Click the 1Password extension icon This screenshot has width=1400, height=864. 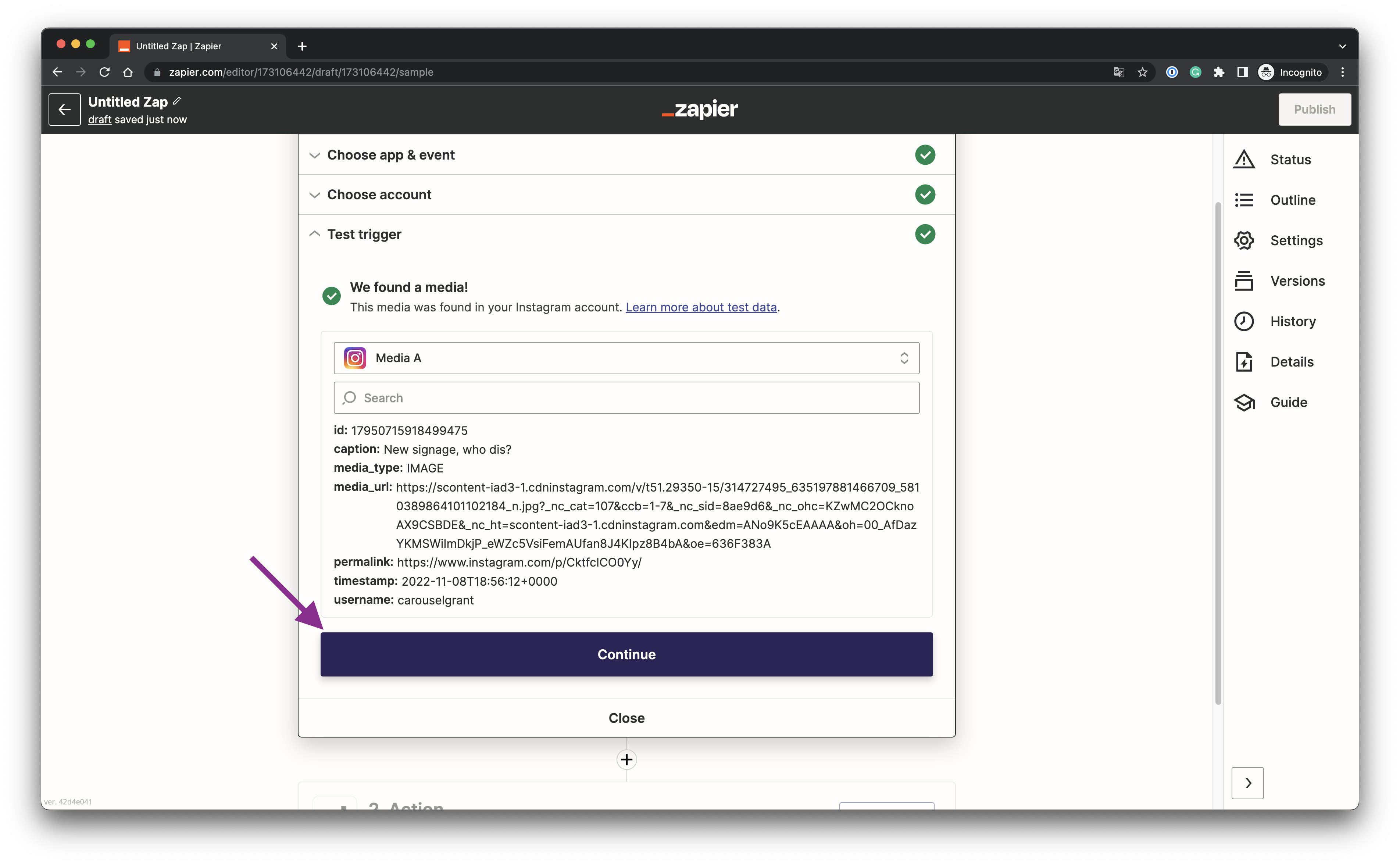[x=1172, y=72]
